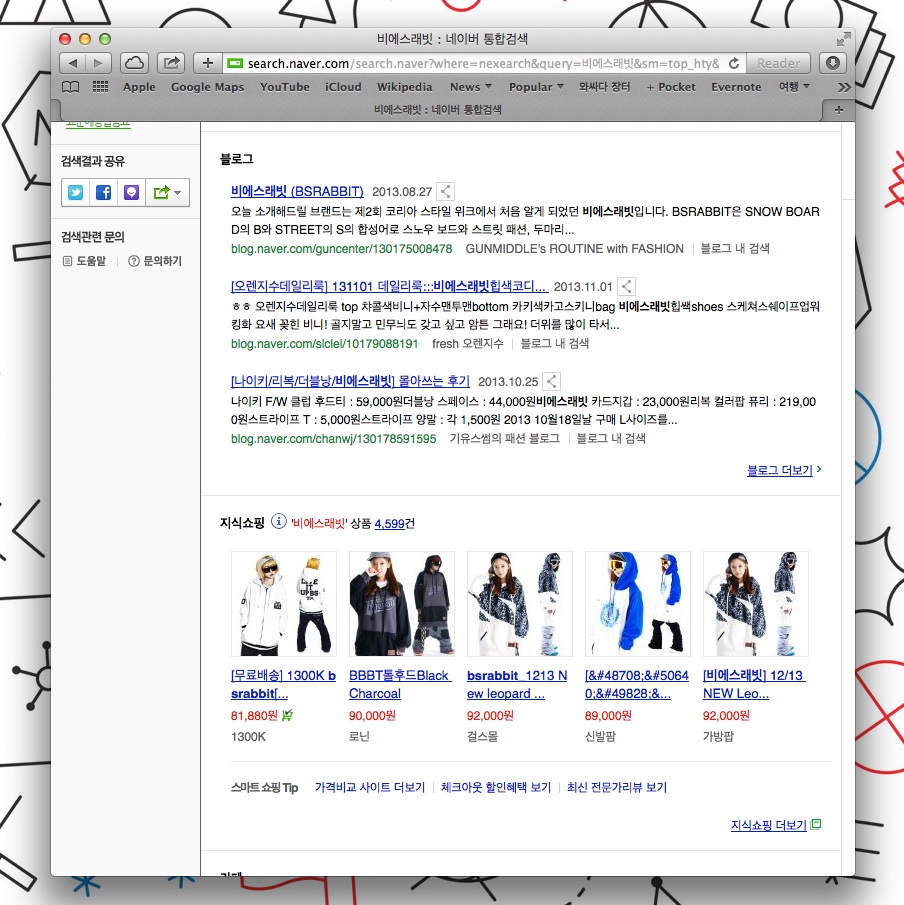The height and width of the screenshot is (905, 904).
Task: Open blog.naver.com/chanwj URL link
Action: coord(333,439)
